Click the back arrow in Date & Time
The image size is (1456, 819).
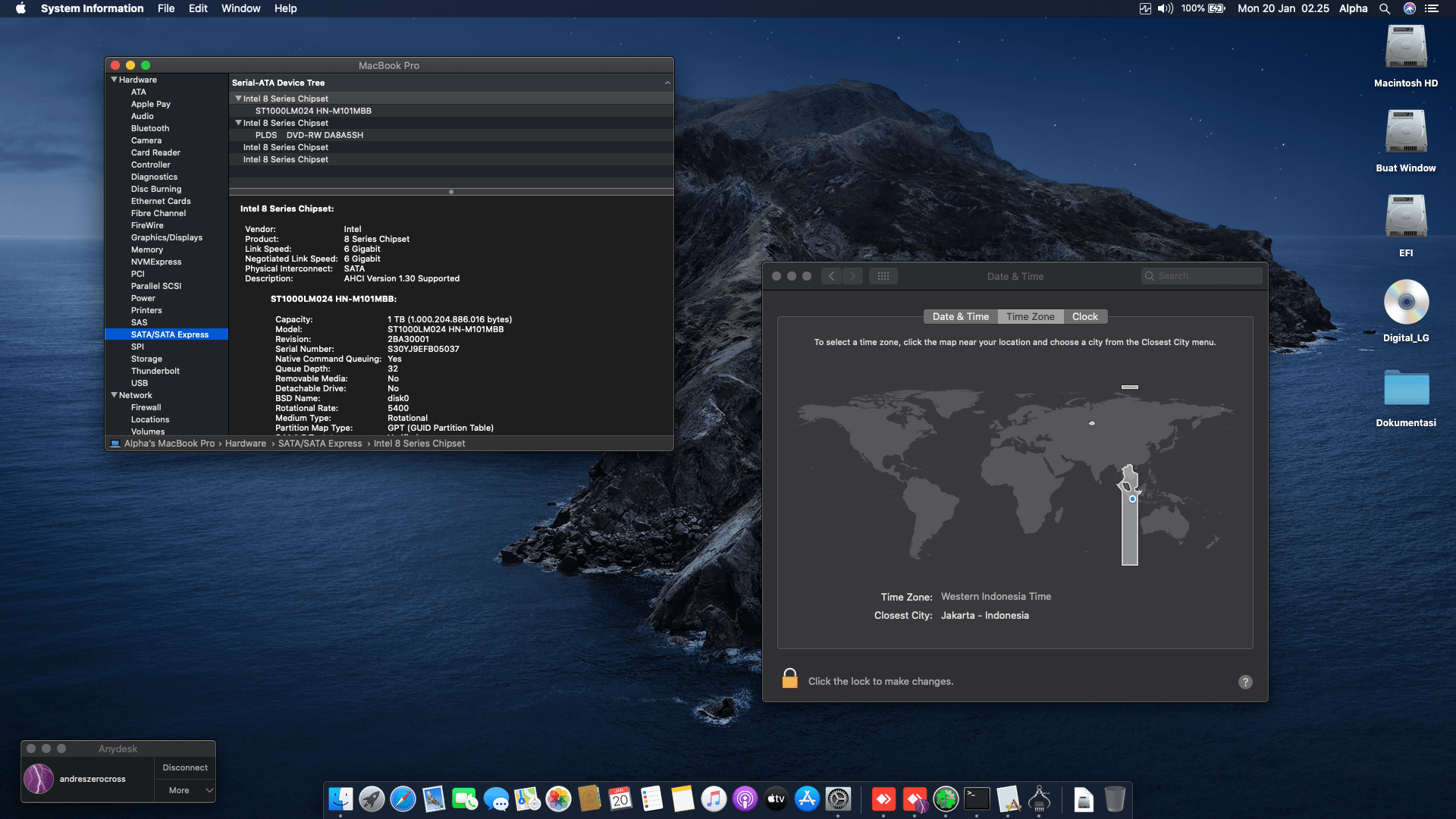pos(832,276)
